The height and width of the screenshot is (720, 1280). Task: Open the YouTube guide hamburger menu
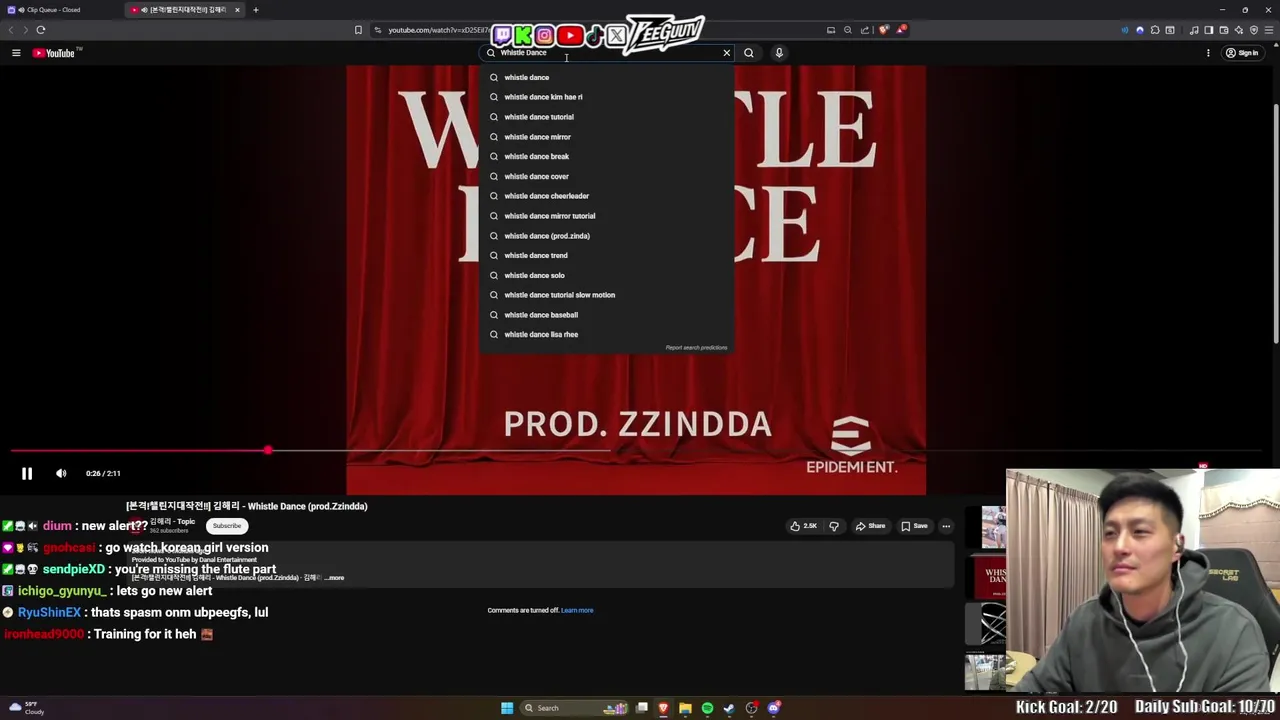(x=16, y=53)
